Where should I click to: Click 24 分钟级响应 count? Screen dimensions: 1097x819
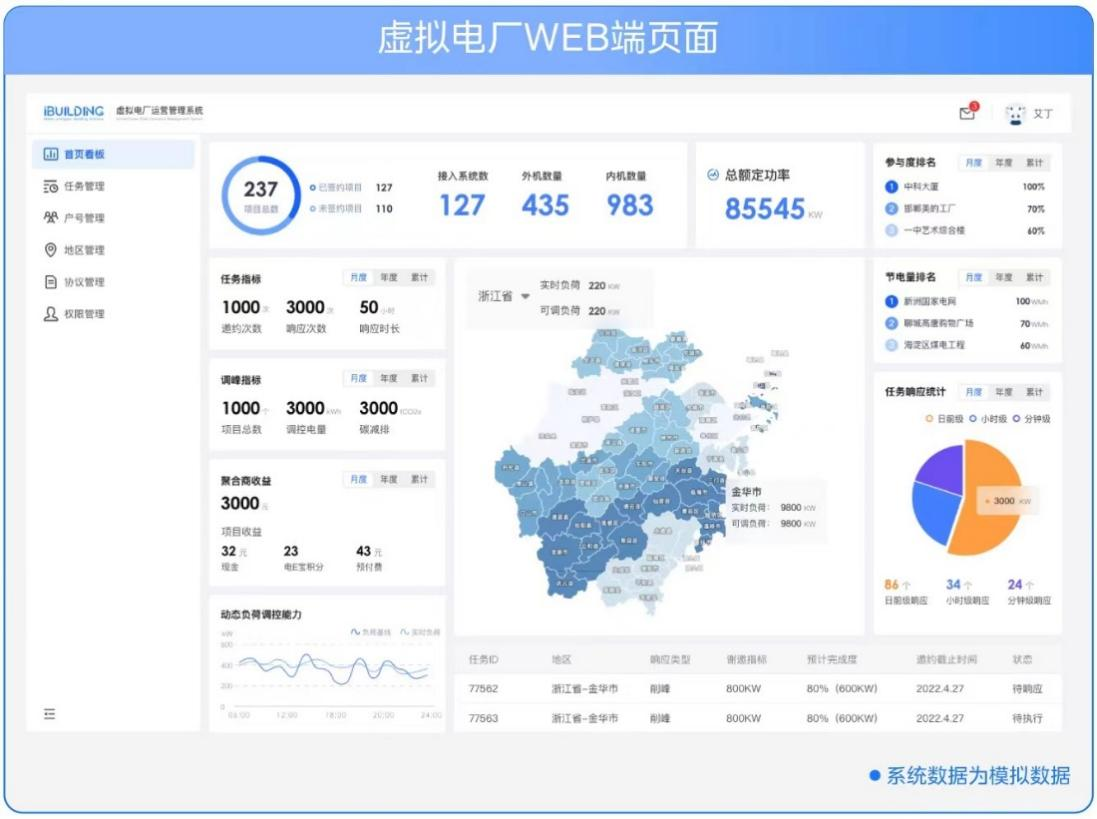coord(1014,584)
